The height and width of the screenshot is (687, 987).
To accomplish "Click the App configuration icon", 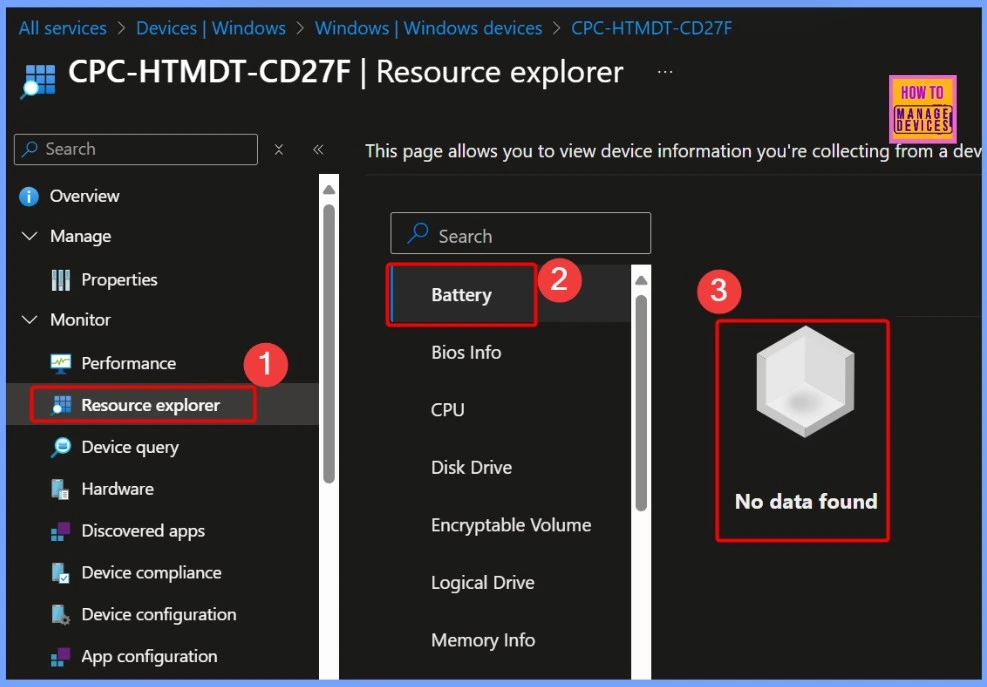I will [60, 657].
